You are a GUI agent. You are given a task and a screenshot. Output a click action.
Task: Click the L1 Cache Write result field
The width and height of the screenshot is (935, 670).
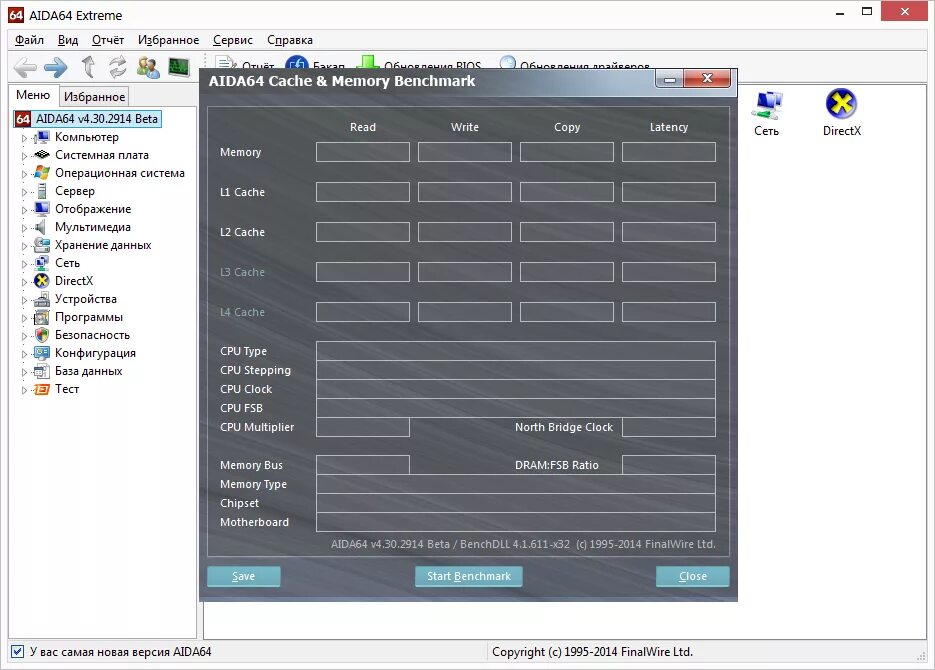click(465, 192)
